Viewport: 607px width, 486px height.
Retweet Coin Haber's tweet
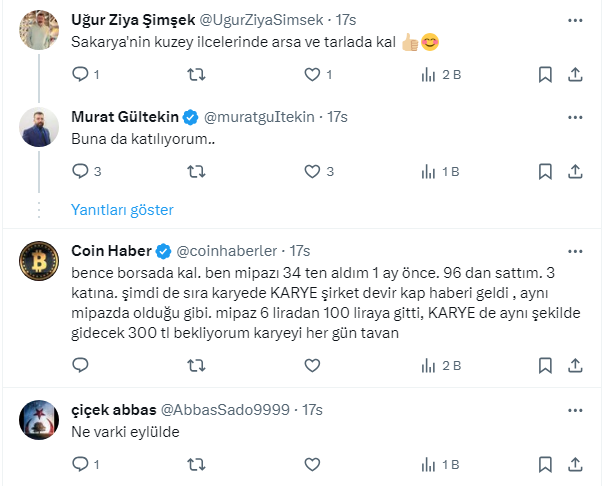click(198, 366)
